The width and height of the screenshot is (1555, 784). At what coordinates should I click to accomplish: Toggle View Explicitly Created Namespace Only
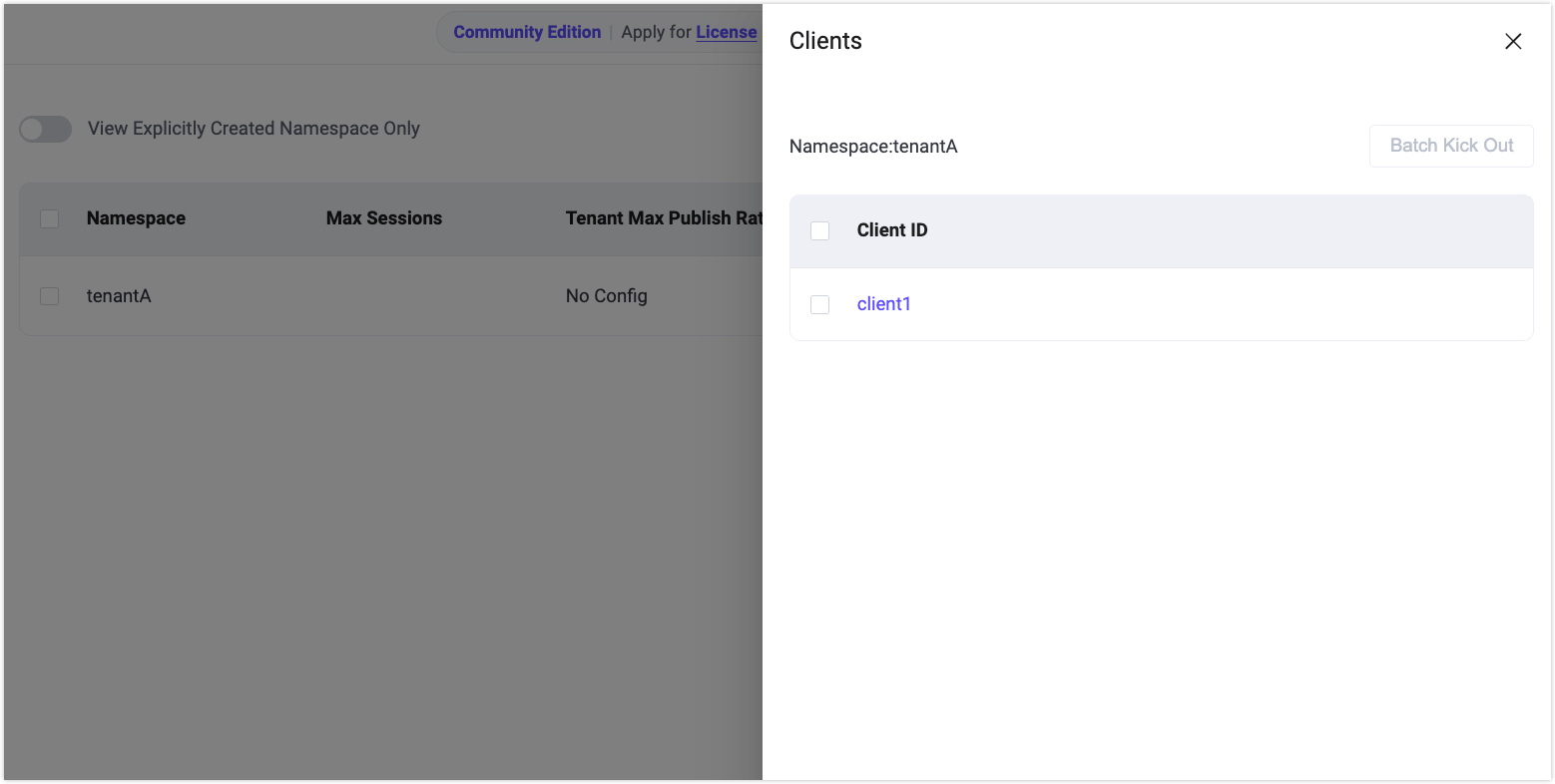(46, 129)
